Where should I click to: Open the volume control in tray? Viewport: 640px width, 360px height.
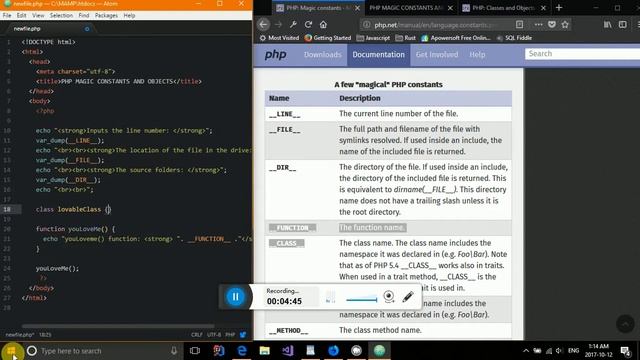559,351
